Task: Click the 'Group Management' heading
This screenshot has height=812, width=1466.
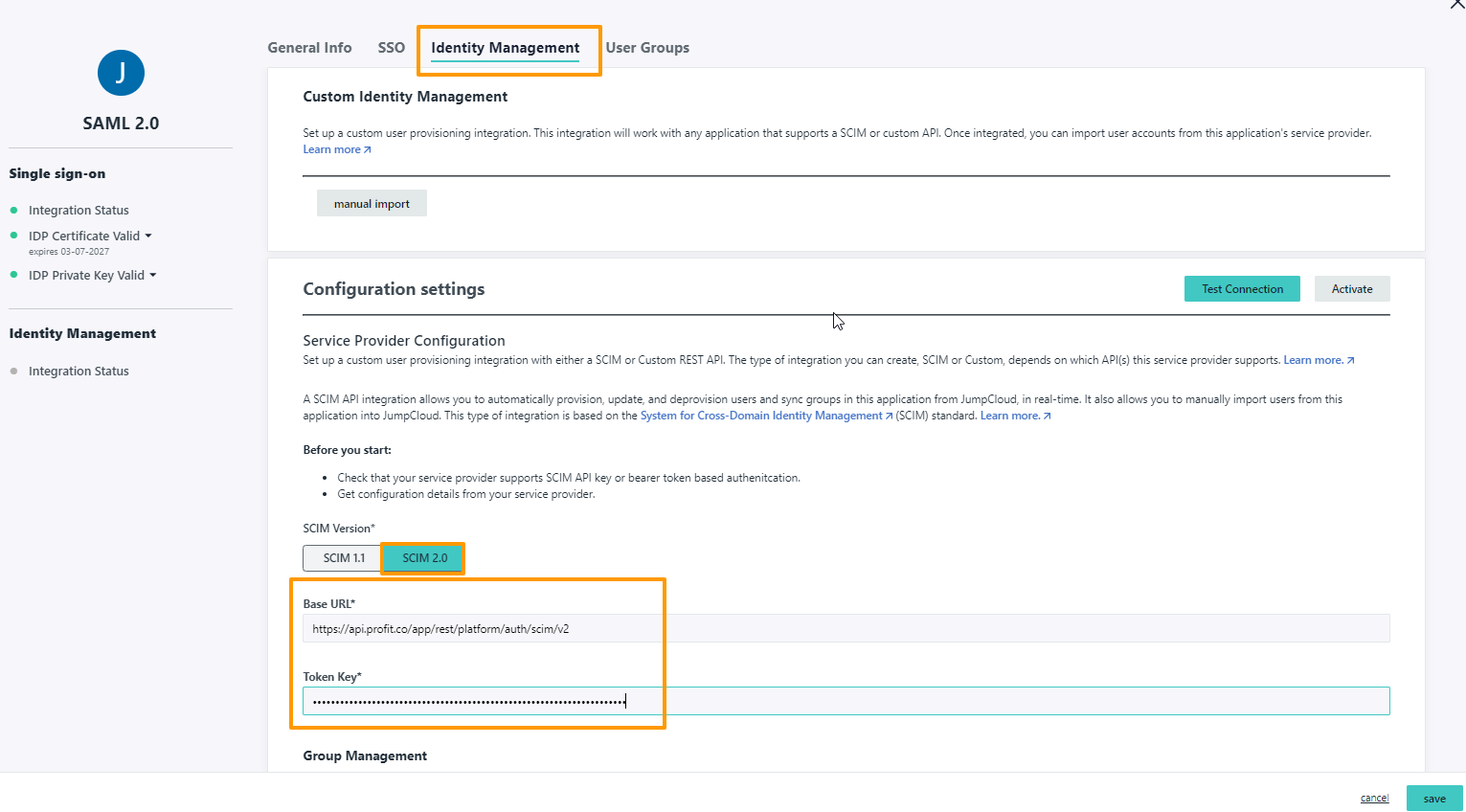Action: coord(365,756)
